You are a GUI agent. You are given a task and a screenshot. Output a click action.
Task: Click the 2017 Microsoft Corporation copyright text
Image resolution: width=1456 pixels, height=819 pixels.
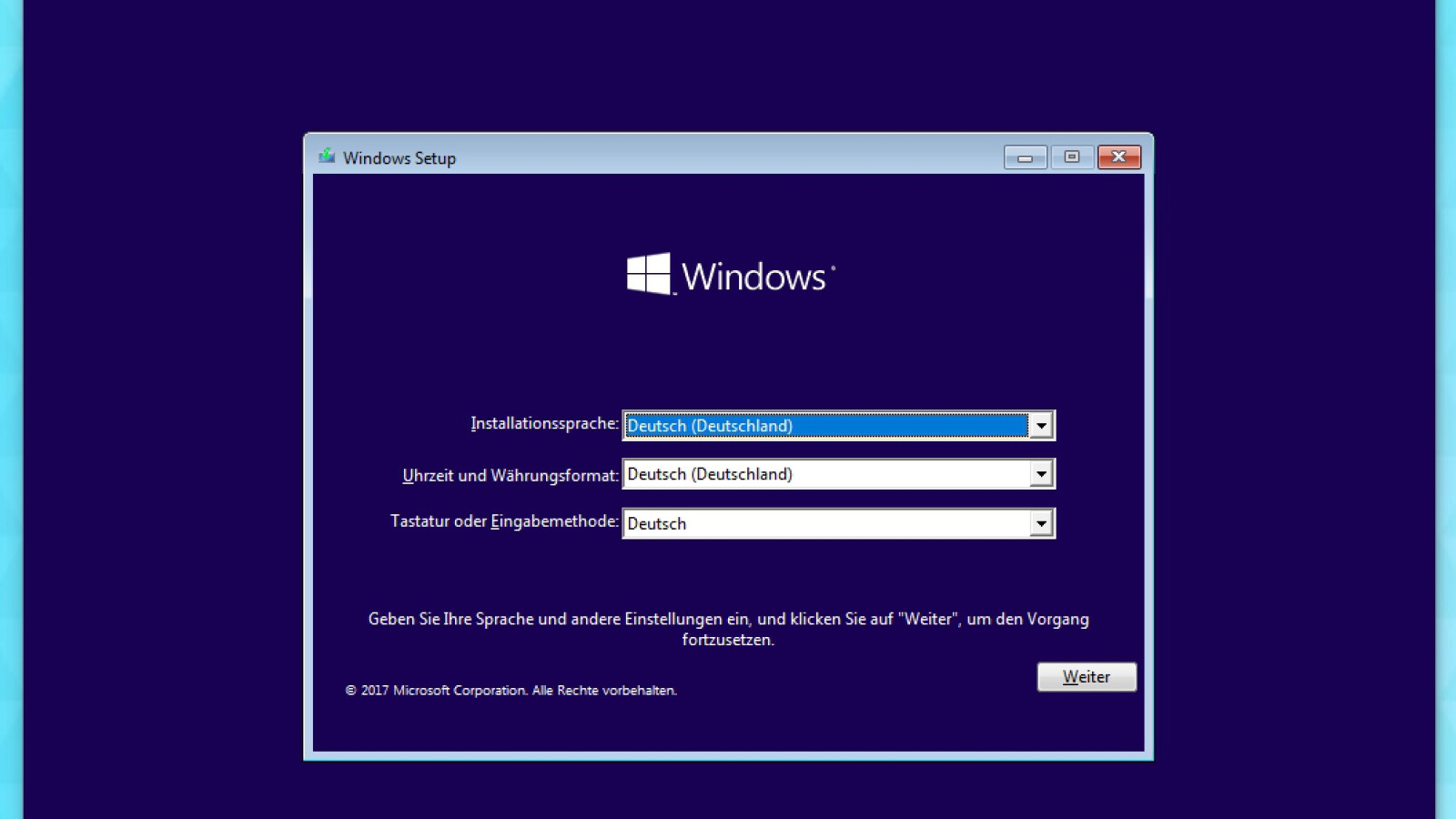pos(511,691)
